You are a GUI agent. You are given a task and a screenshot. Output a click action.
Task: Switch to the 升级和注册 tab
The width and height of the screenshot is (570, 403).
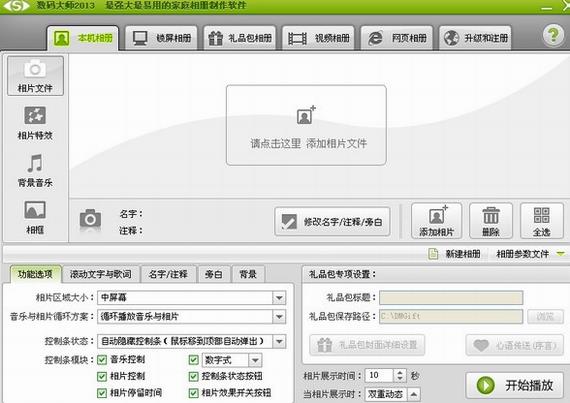(x=475, y=38)
